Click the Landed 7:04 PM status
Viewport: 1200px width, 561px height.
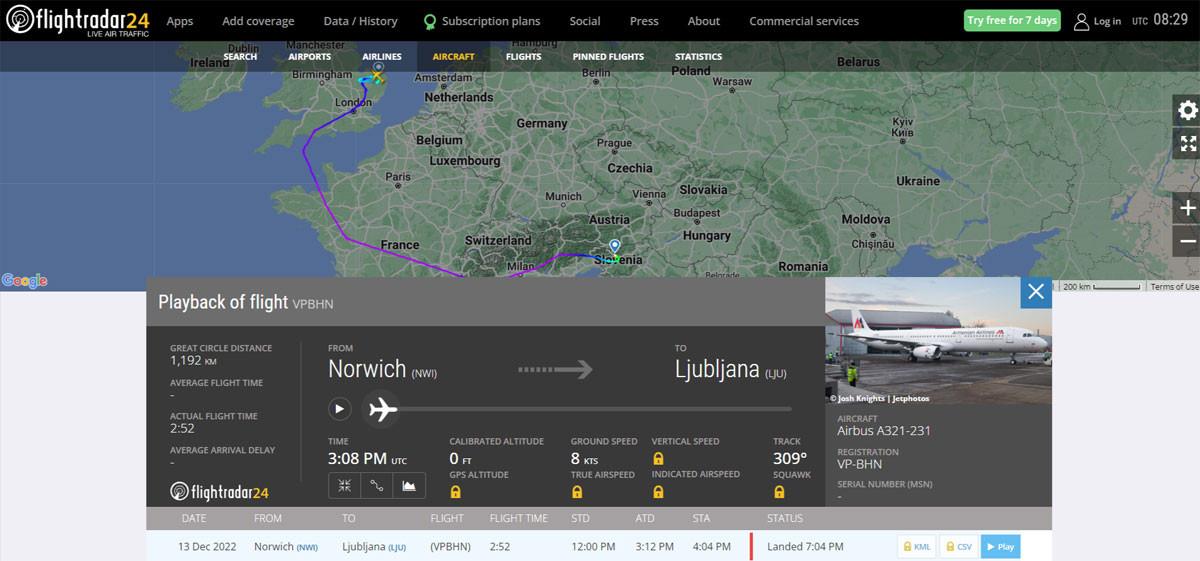pyautogui.click(x=805, y=547)
